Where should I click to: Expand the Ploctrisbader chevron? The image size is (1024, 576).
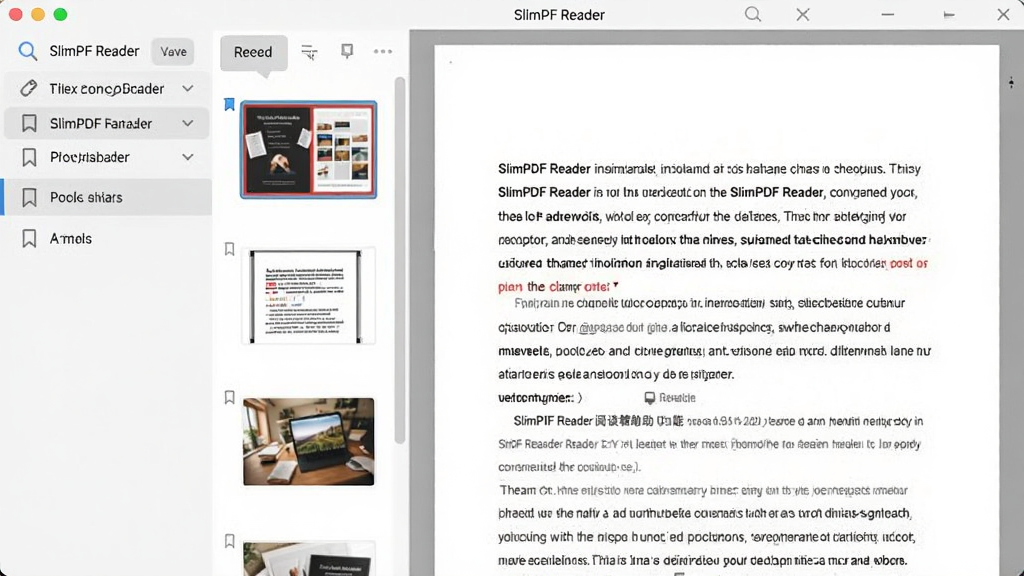click(187, 157)
